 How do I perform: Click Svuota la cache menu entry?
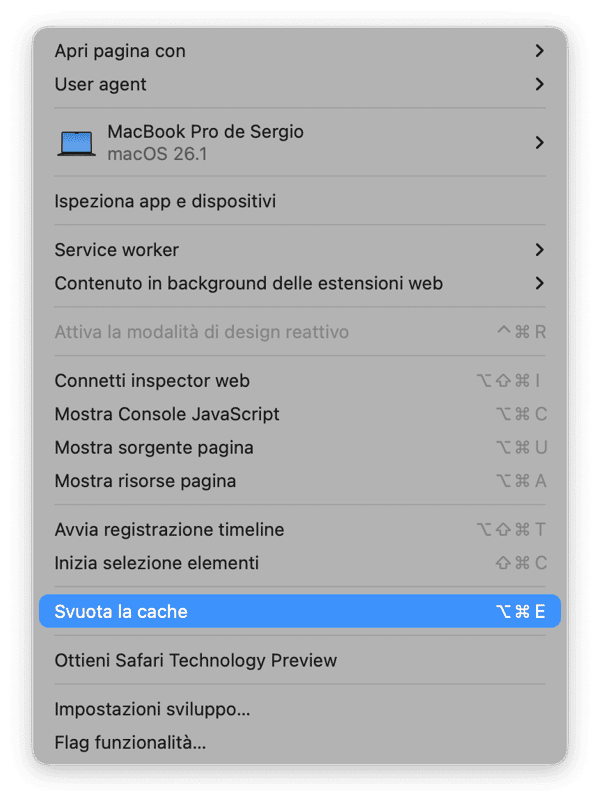click(x=121, y=611)
